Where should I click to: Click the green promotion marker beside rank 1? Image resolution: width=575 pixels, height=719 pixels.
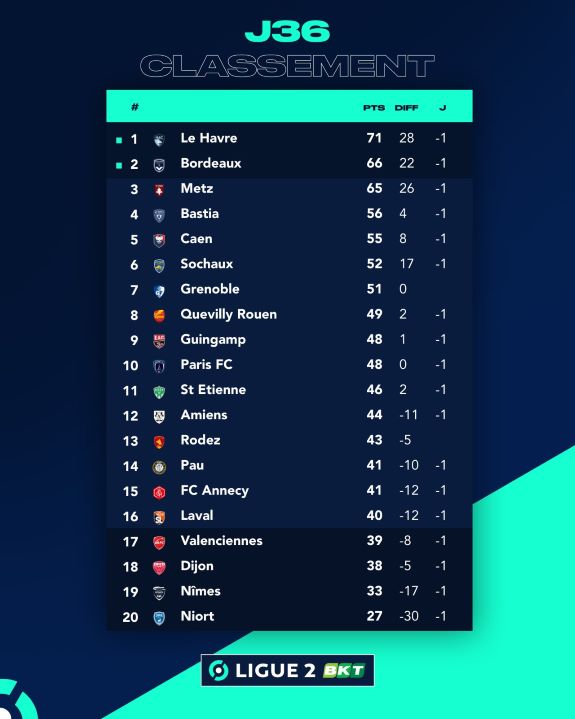pyautogui.click(x=119, y=140)
